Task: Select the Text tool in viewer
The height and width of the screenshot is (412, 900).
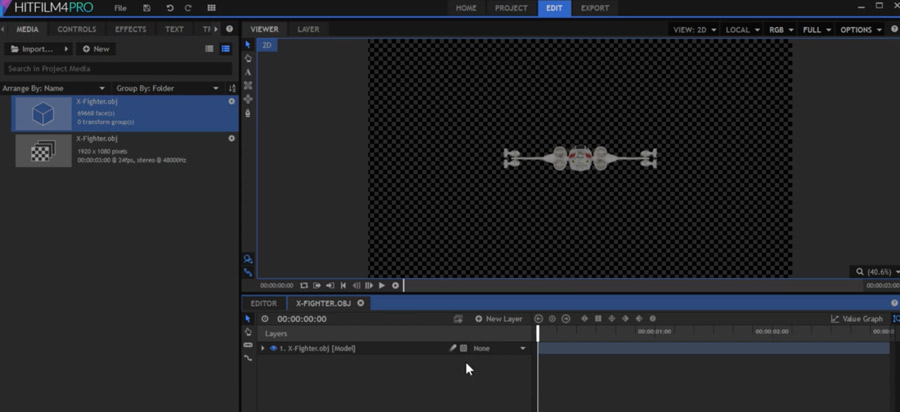Action: coord(248,72)
